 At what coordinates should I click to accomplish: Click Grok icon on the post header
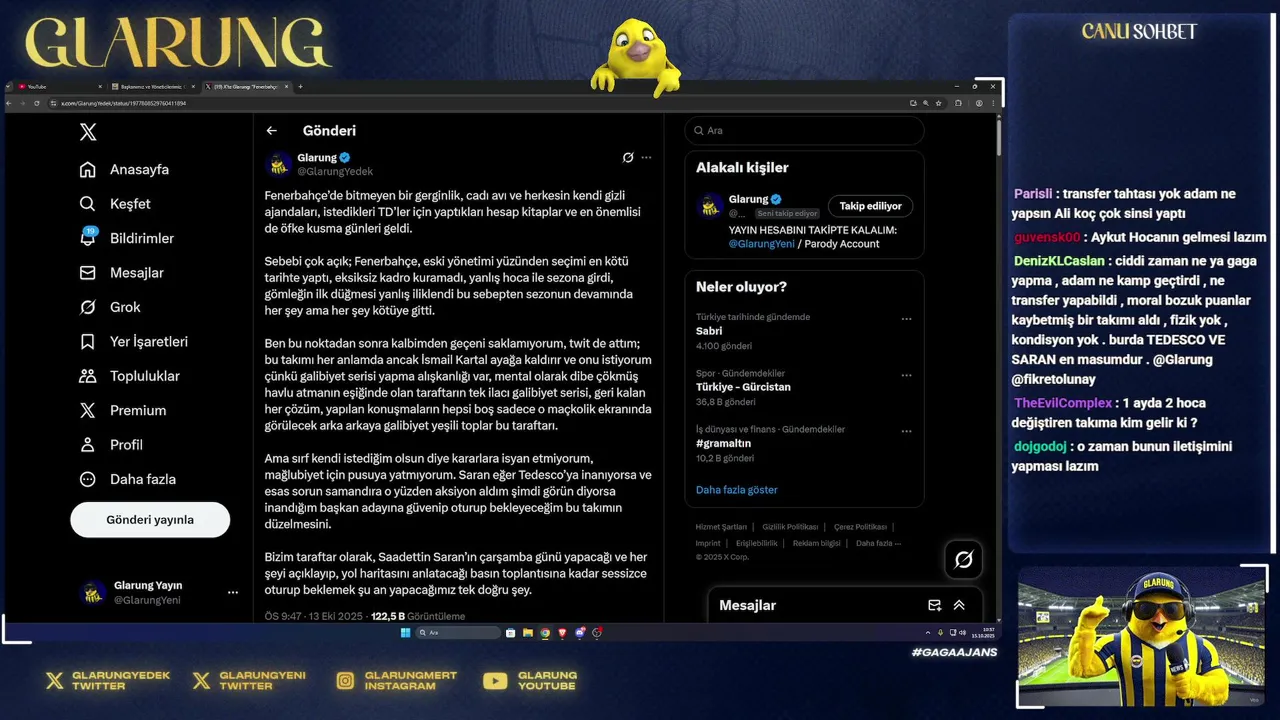(x=628, y=158)
